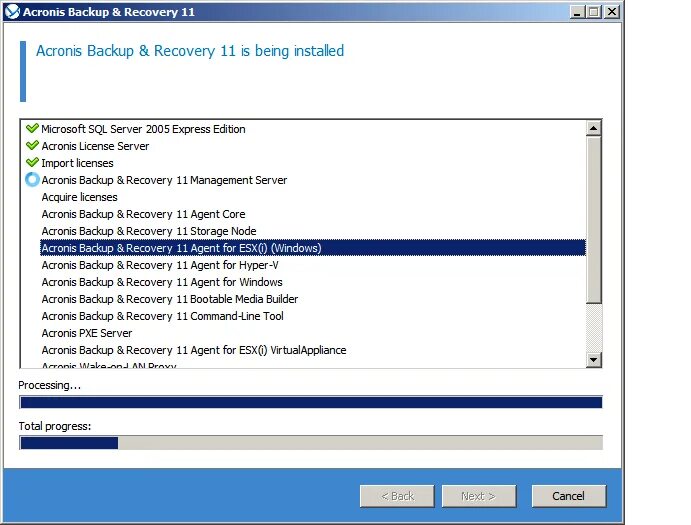
Task: Click the Acronis logo in the title bar
Action: [x=12, y=11]
